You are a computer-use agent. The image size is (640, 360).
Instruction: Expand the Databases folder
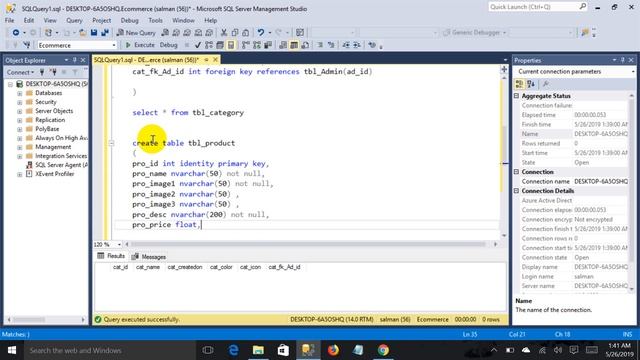(x=19, y=93)
